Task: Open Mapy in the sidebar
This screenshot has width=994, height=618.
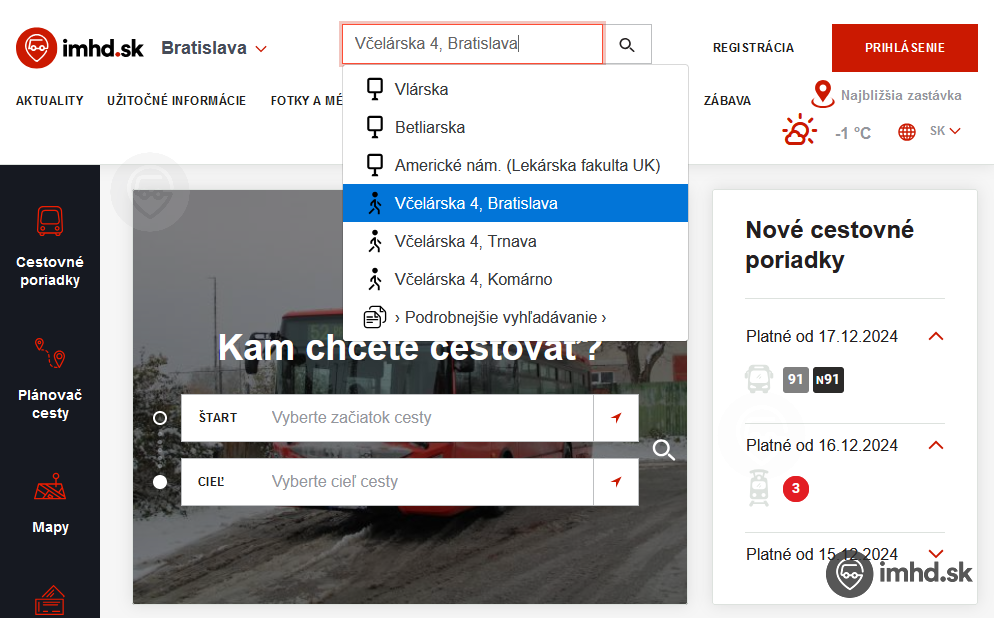Action: pyautogui.click(x=50, y=503)
